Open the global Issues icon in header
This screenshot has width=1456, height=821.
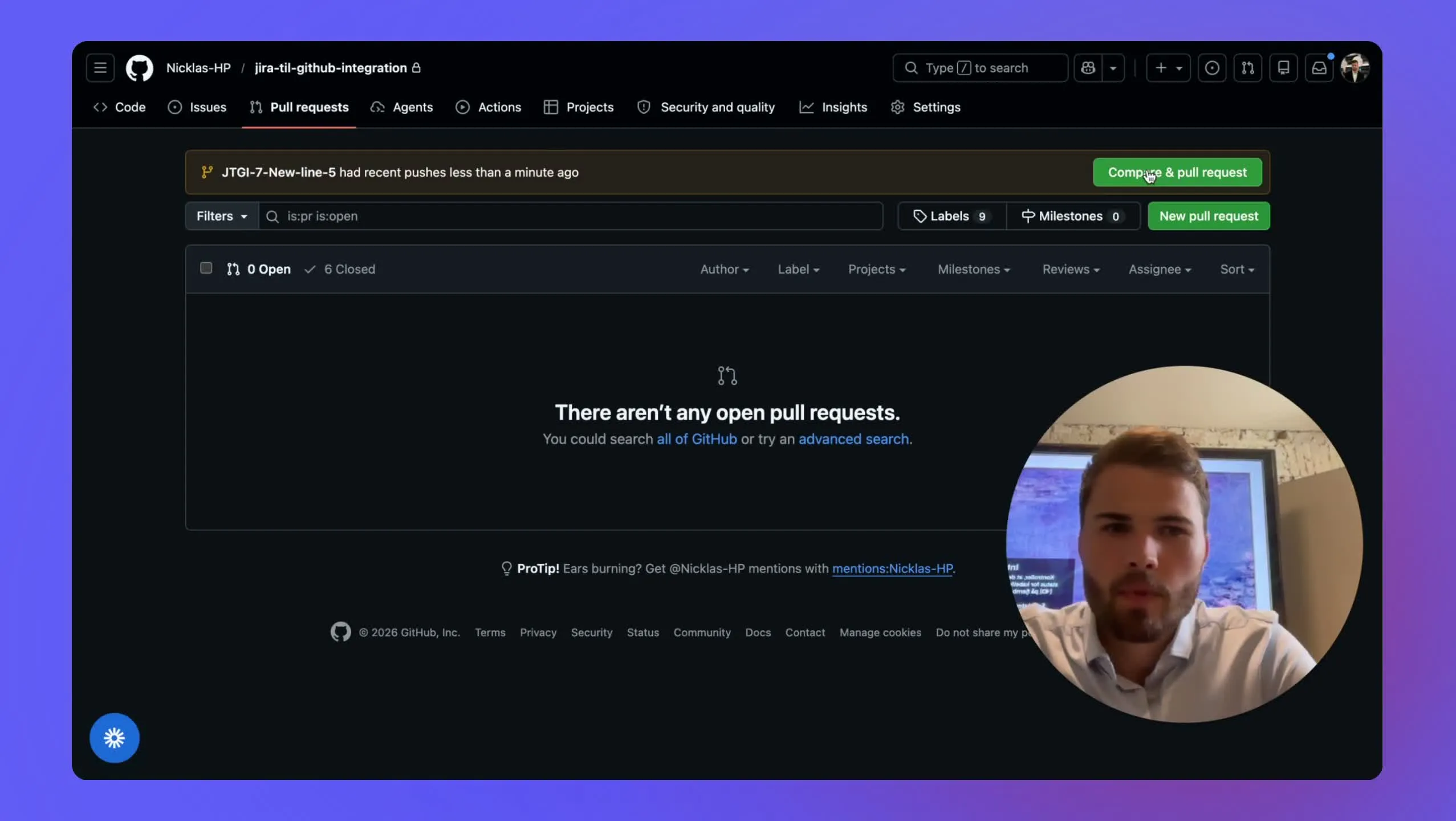[x=1212, y=68]
